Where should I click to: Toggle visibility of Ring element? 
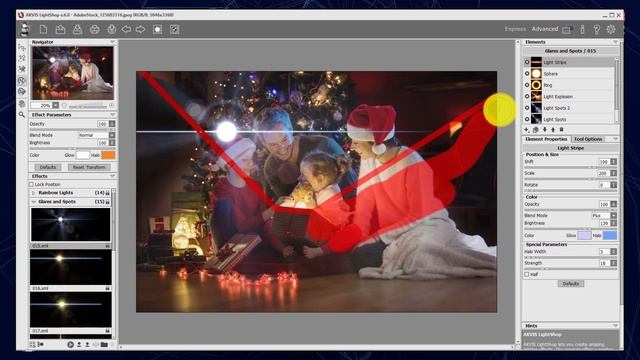527,85
